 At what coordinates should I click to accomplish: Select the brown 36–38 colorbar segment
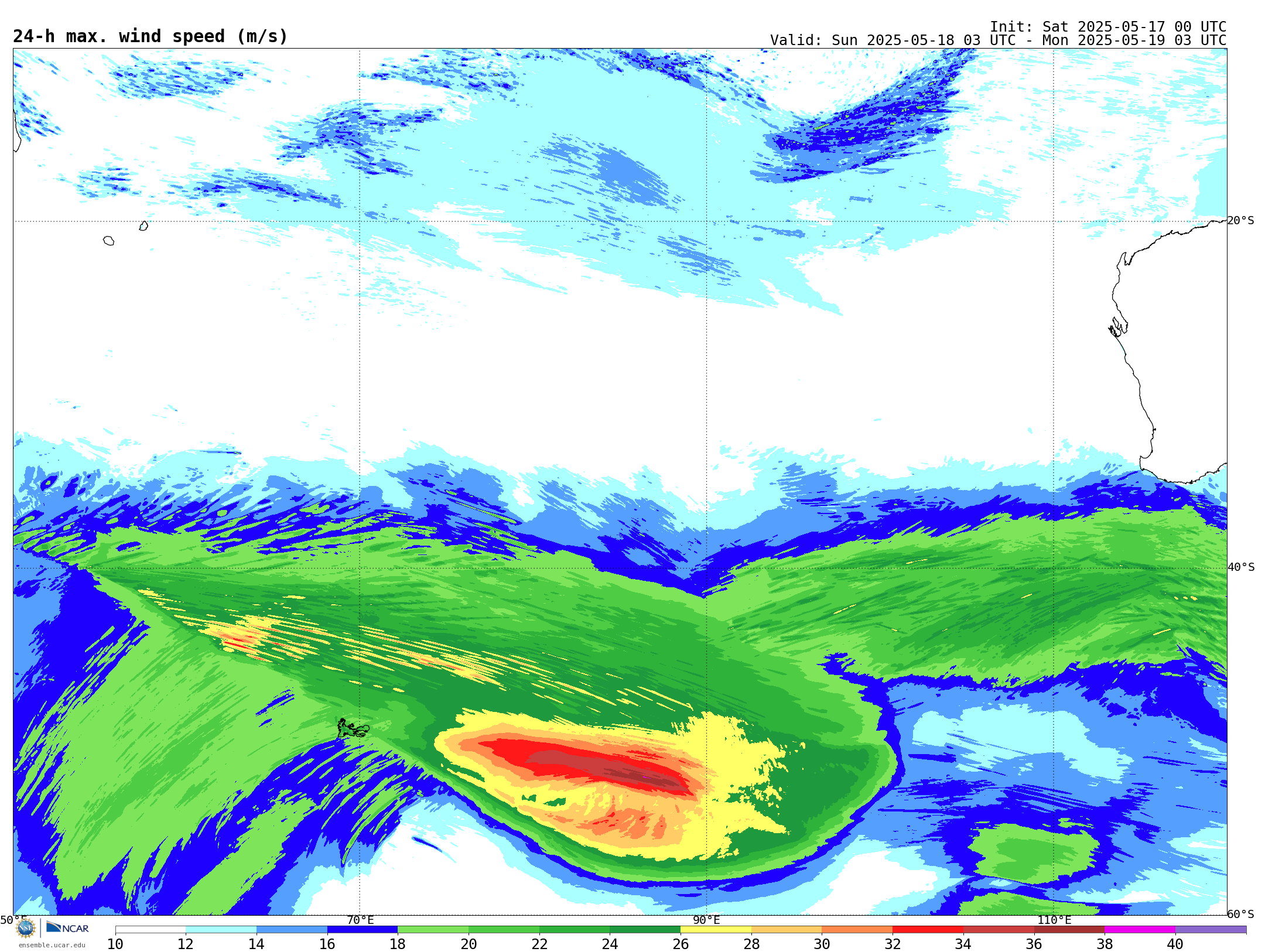pos(1069,930)
